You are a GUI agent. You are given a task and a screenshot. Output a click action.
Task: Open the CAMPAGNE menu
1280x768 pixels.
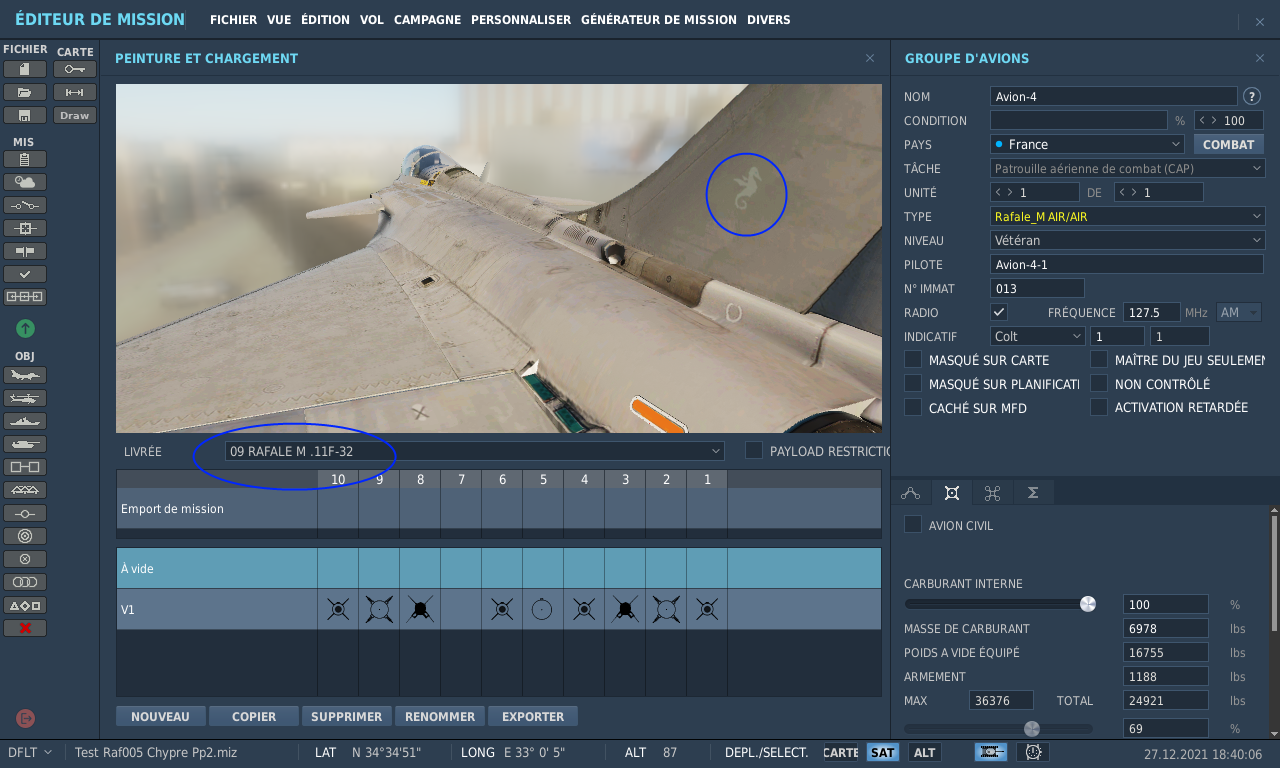pyautogui.click(x=427, y=20)
